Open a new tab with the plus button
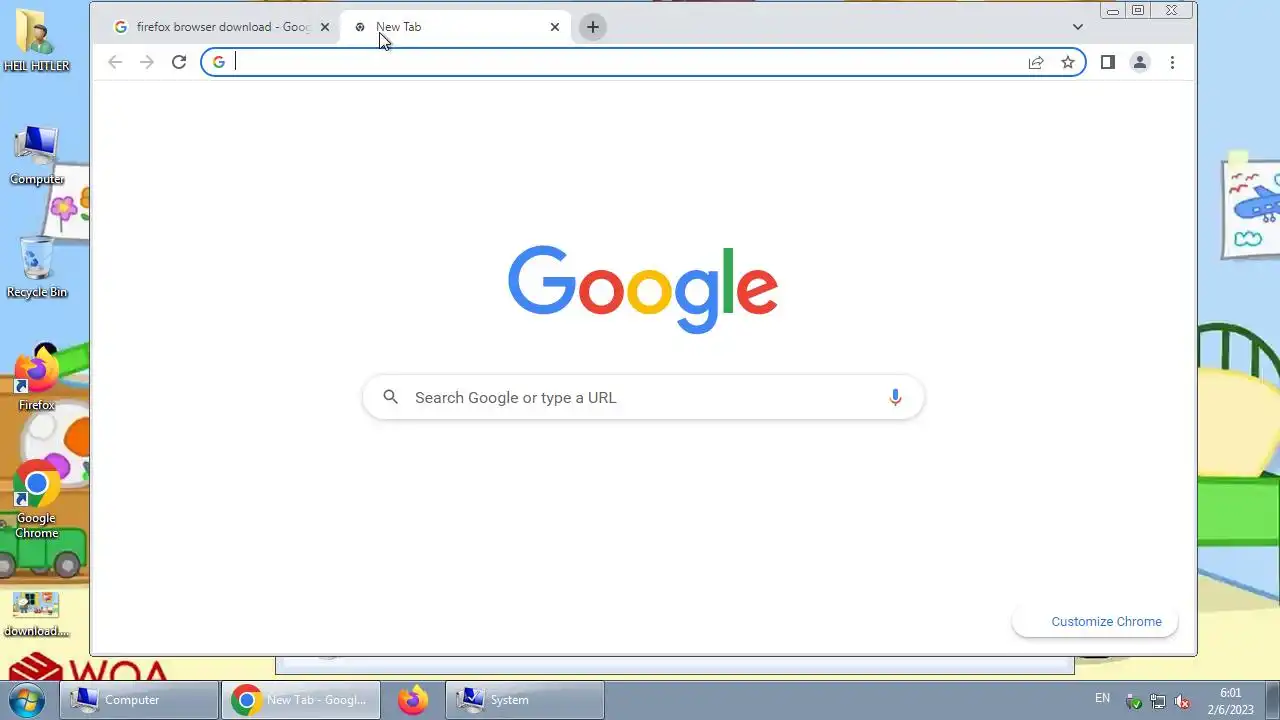1280x720 pixels. (593, 27)
